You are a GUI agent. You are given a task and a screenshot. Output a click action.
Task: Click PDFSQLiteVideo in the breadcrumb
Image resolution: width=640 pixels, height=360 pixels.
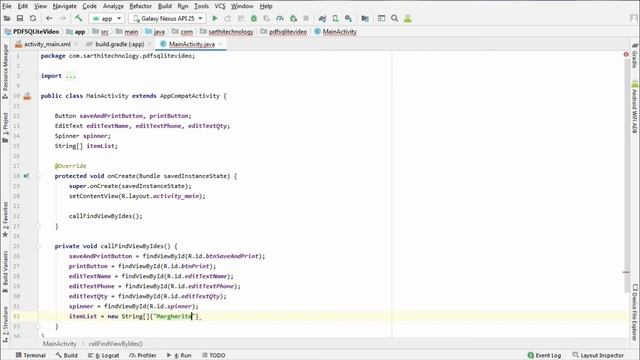(36, 31)
